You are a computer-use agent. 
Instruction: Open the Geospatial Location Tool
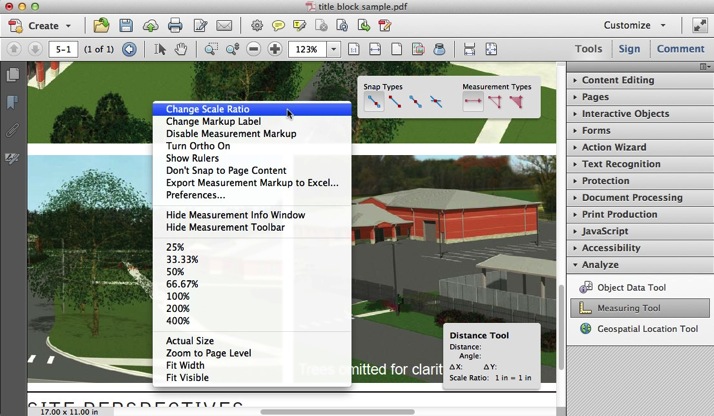647,328
